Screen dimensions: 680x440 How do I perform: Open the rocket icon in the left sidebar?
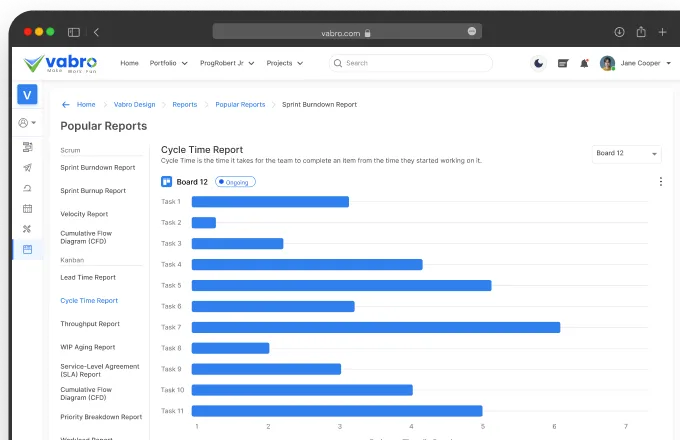pos(27,167)
